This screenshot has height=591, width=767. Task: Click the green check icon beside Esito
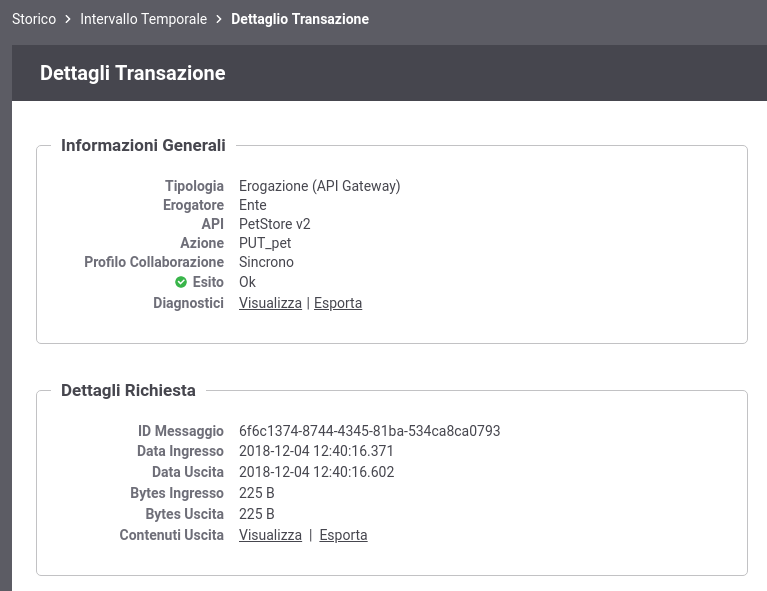click(x=181, y=282)
